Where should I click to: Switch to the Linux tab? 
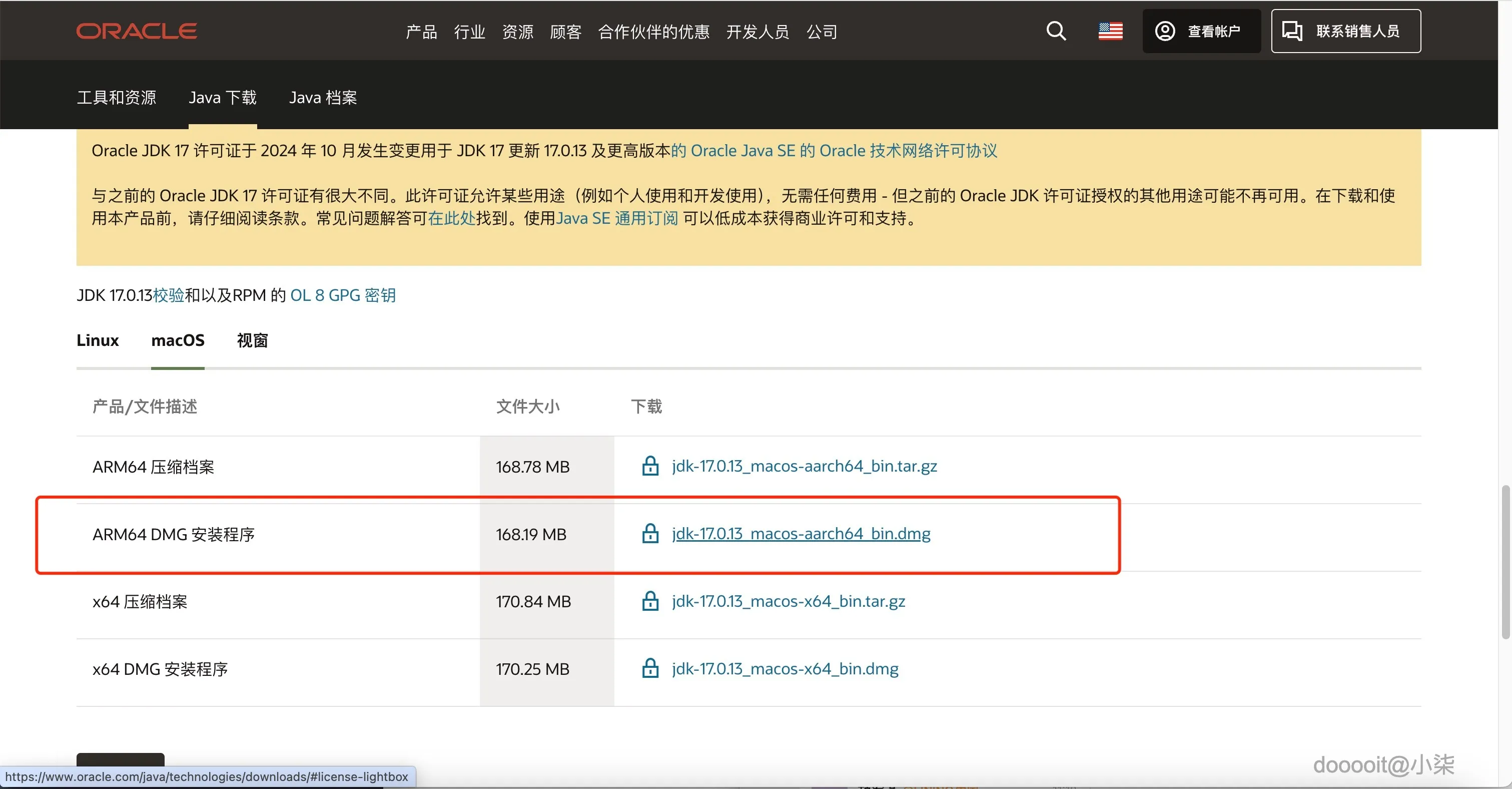[98, 340]
